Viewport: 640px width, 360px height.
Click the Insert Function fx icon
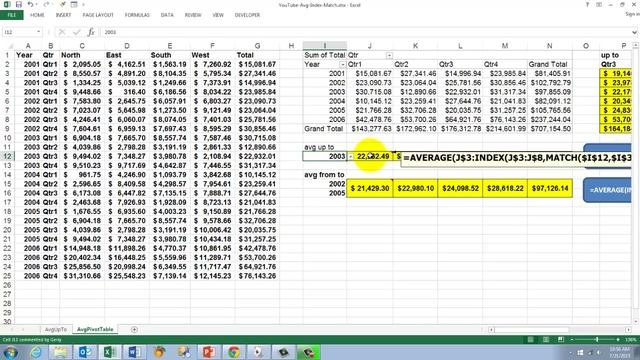[91, 32]
